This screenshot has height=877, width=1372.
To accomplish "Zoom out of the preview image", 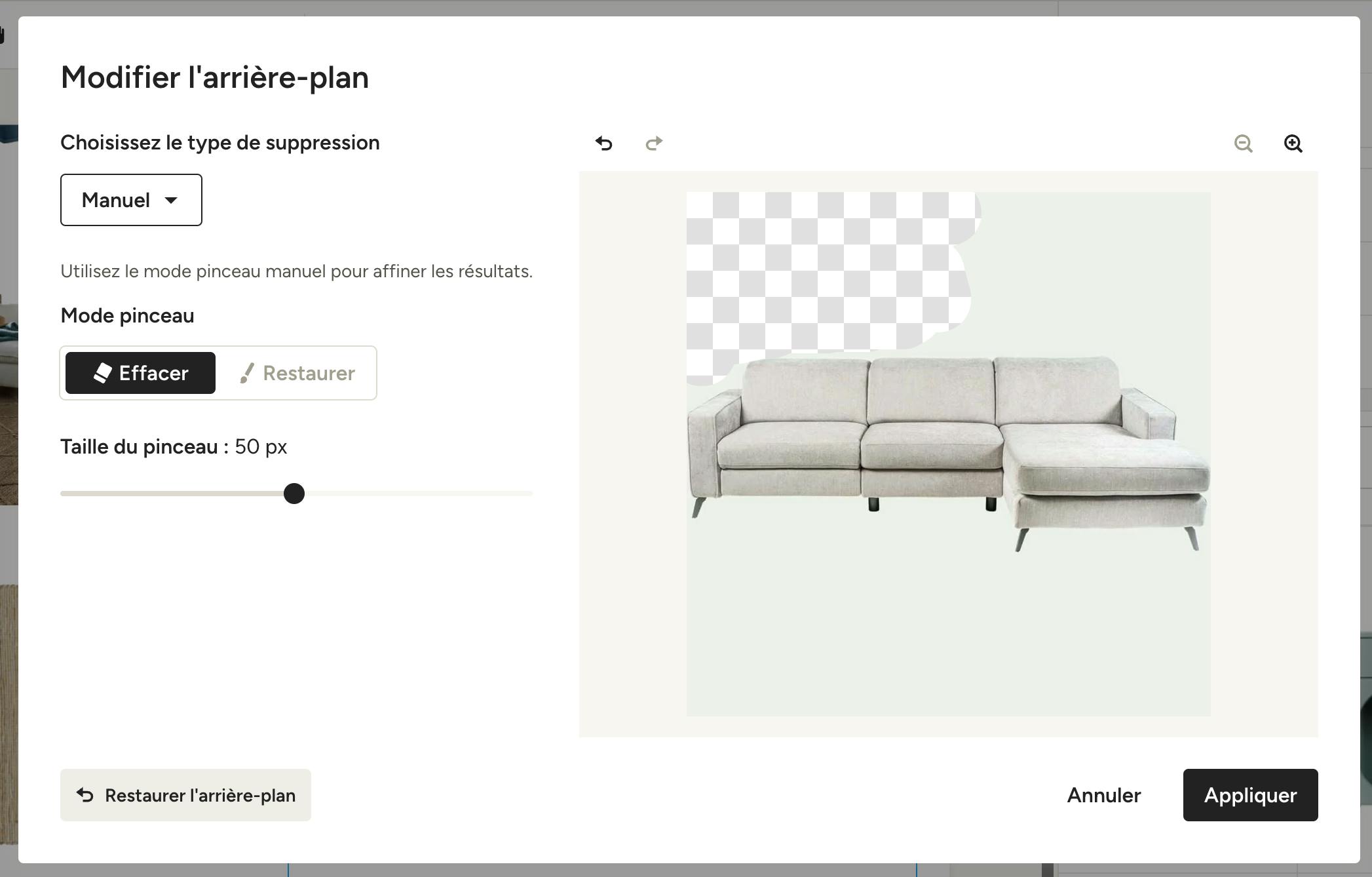I will point(1243,144).
